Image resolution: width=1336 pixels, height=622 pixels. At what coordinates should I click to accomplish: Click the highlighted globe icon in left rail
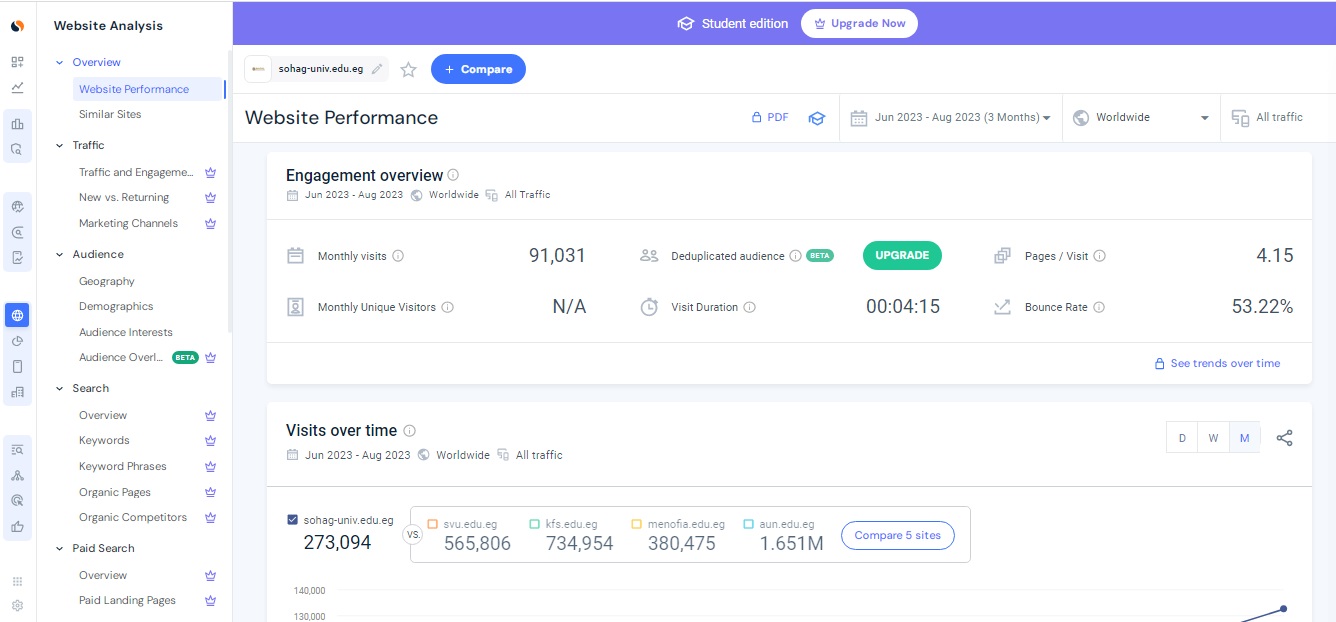17,316
